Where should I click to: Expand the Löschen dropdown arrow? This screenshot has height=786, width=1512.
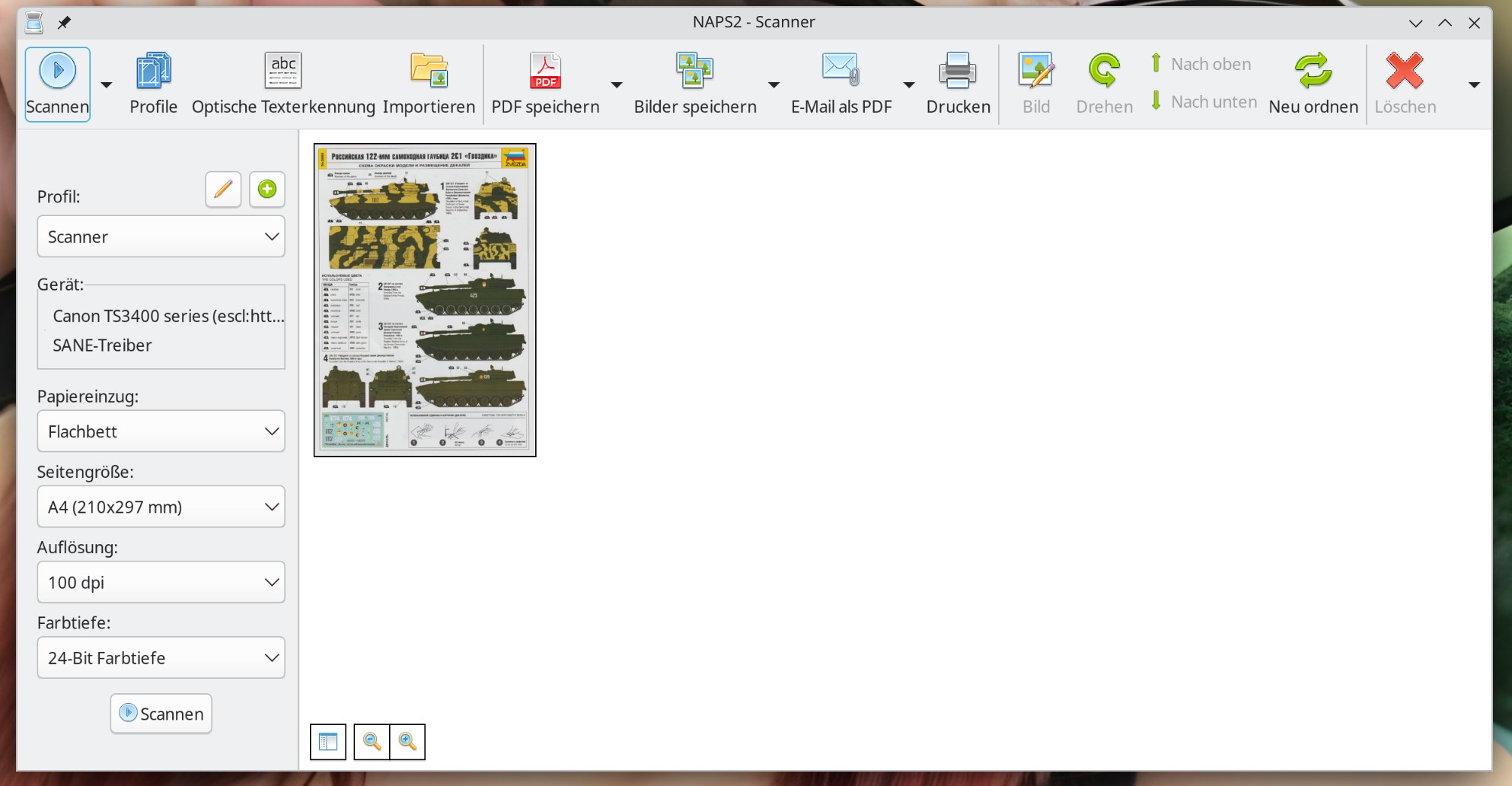tap(1474, 84)
